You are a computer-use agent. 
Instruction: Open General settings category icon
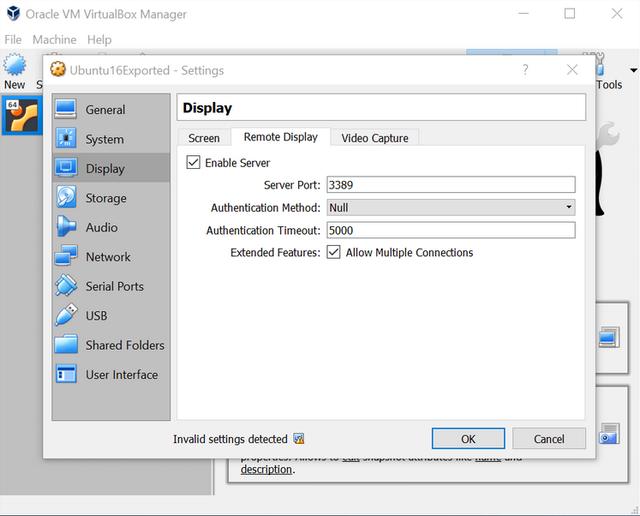pyautogui.click(x=66, y=109)
